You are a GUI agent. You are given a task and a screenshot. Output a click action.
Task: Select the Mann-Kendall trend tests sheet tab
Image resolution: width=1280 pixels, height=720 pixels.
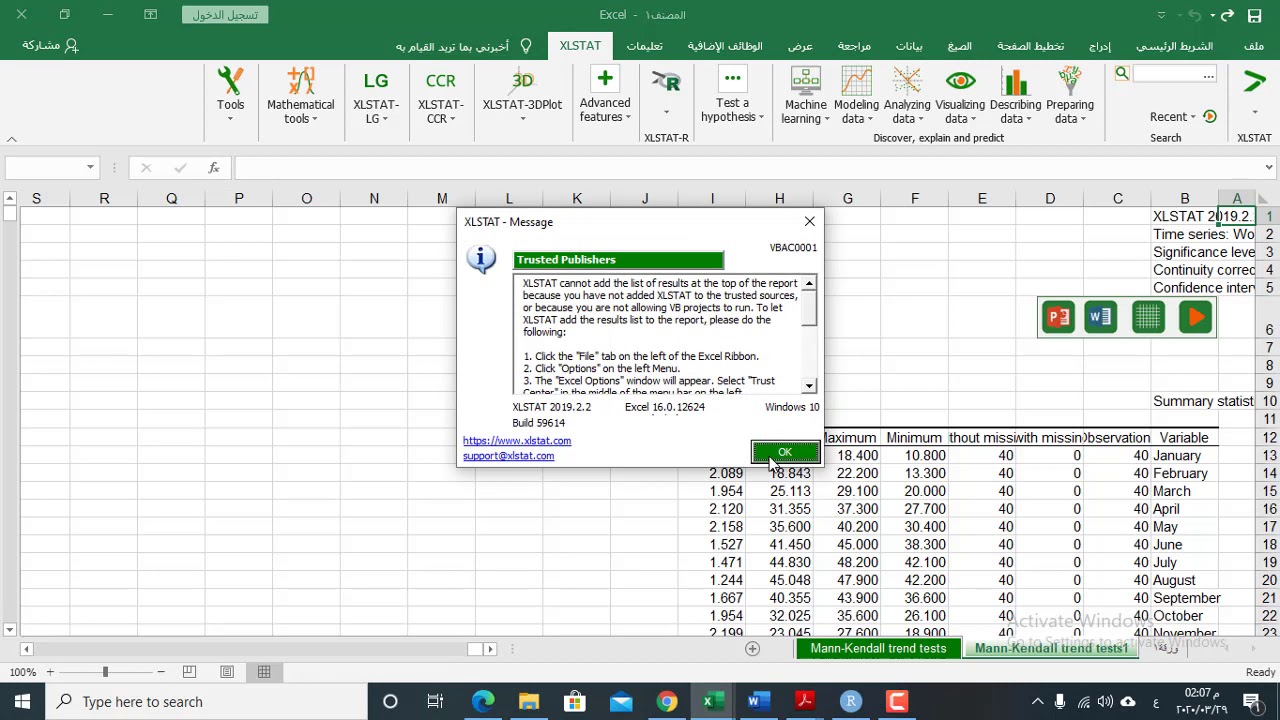click(878, 649)
